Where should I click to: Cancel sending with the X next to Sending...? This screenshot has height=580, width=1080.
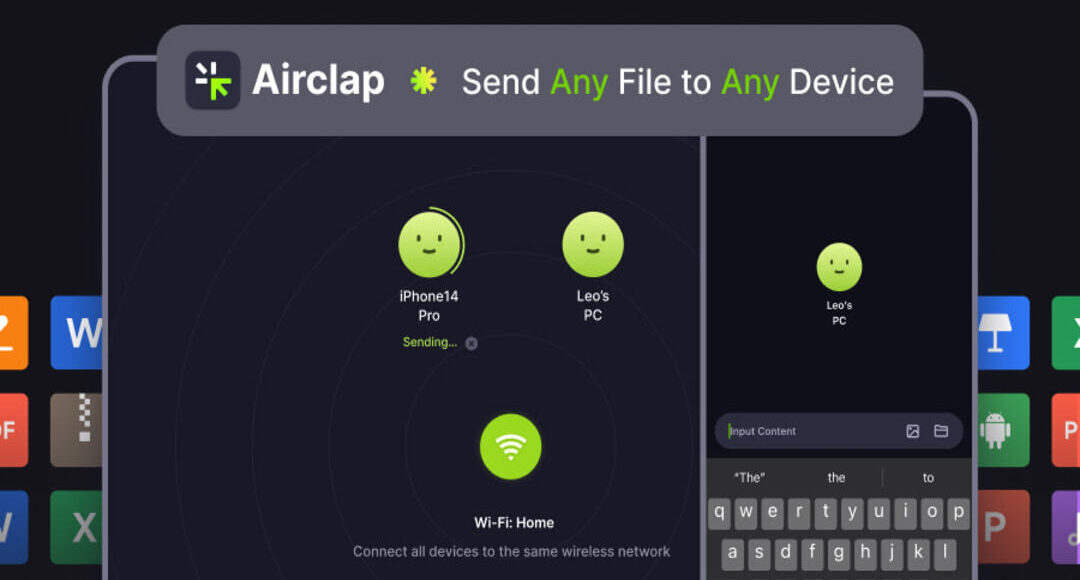pyautogui.click(x=471, y=343)
